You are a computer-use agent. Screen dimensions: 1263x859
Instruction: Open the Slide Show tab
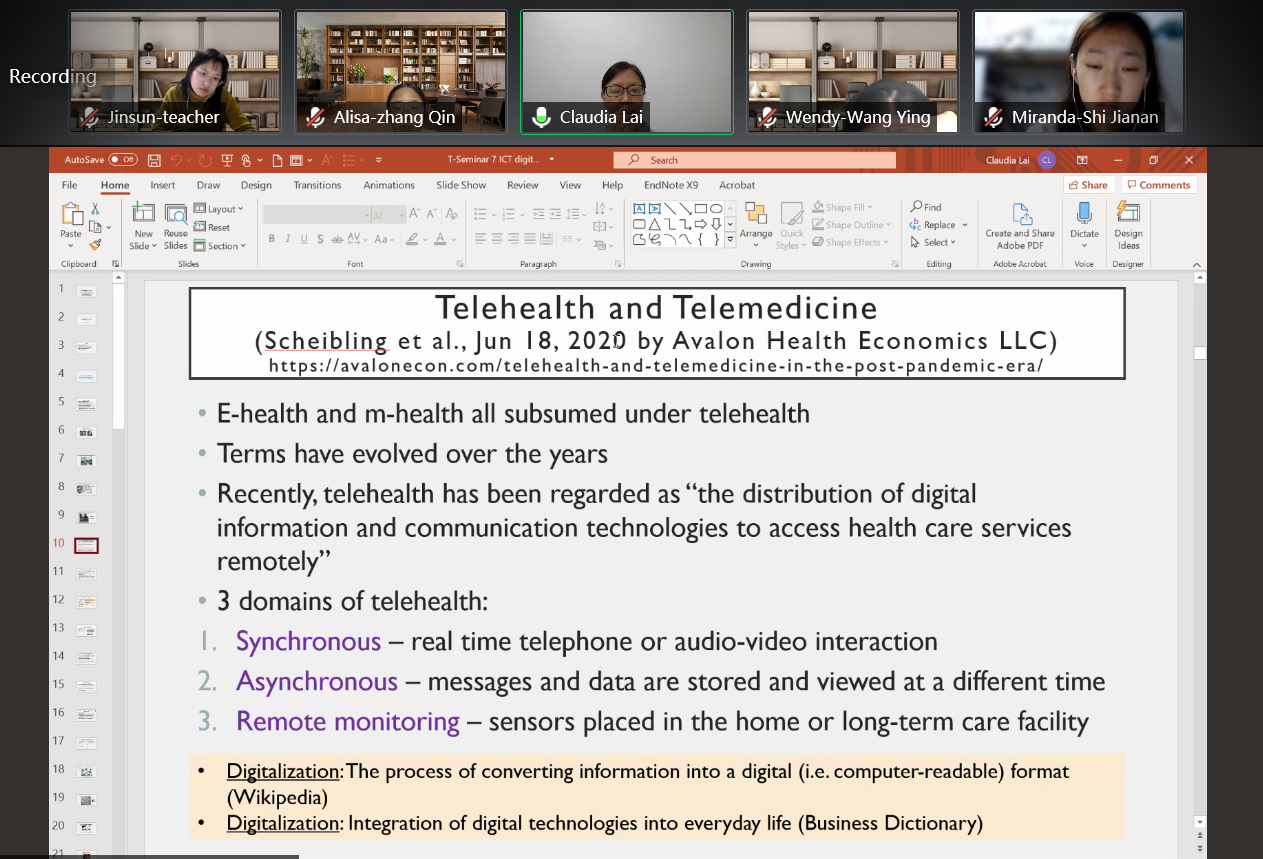461,185
